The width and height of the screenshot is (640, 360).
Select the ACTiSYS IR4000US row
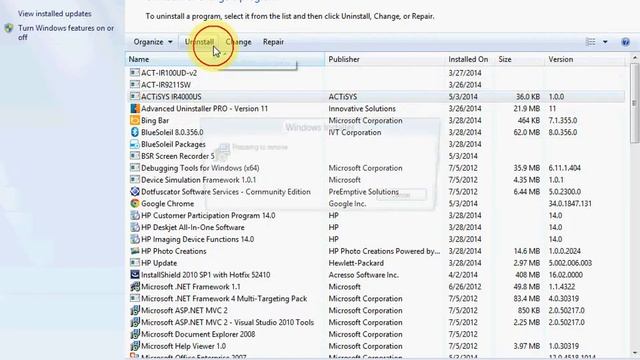click(375, 97)
